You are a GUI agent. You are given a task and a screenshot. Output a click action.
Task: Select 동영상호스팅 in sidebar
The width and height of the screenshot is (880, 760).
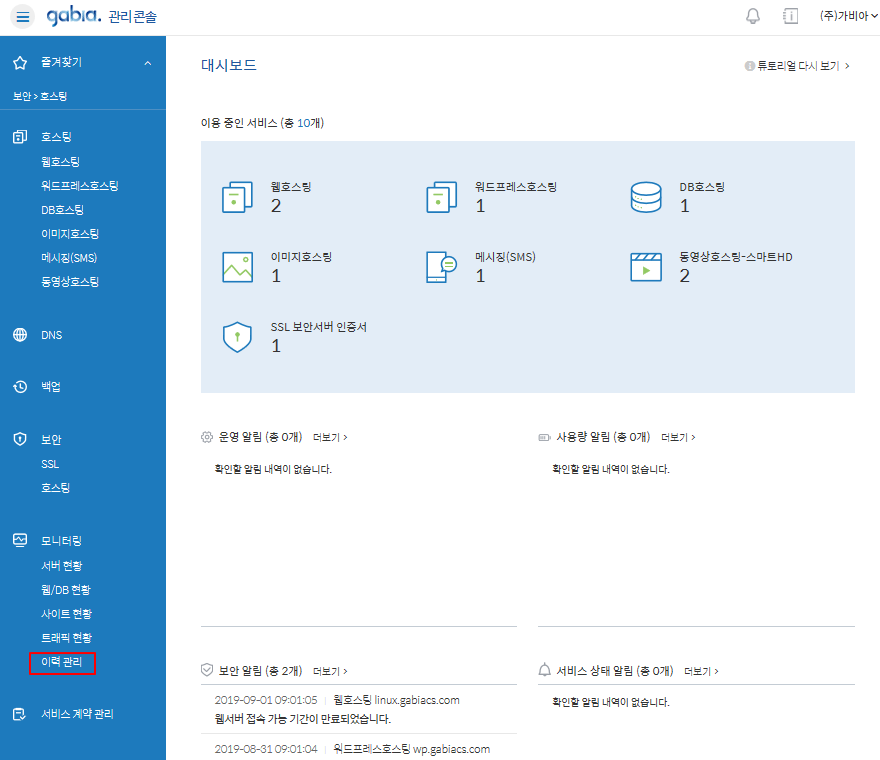click(x=70, y=281)
